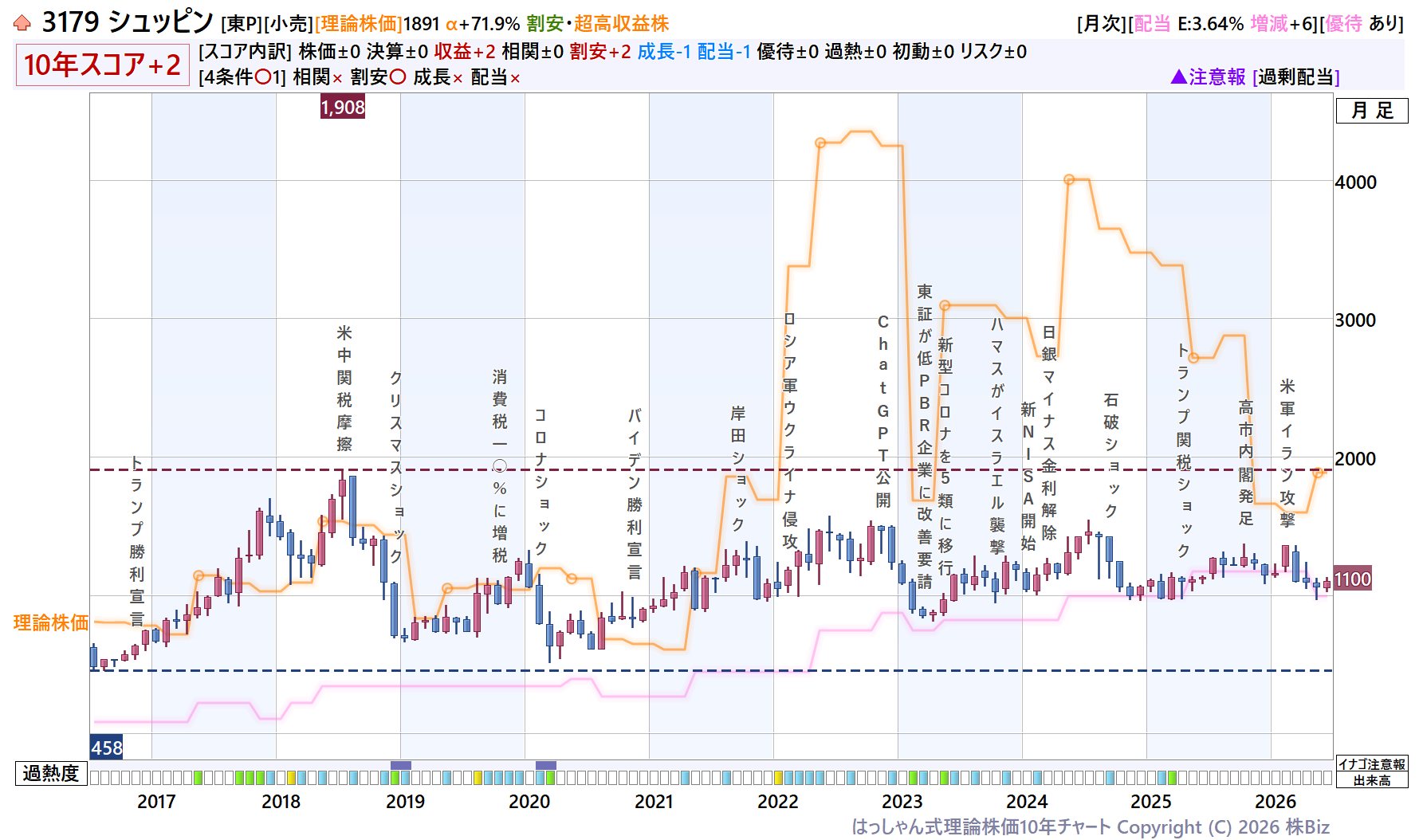Click the red cross mark after 成長
This screenshot has height=840, width=1419.
tap(458, 78)
